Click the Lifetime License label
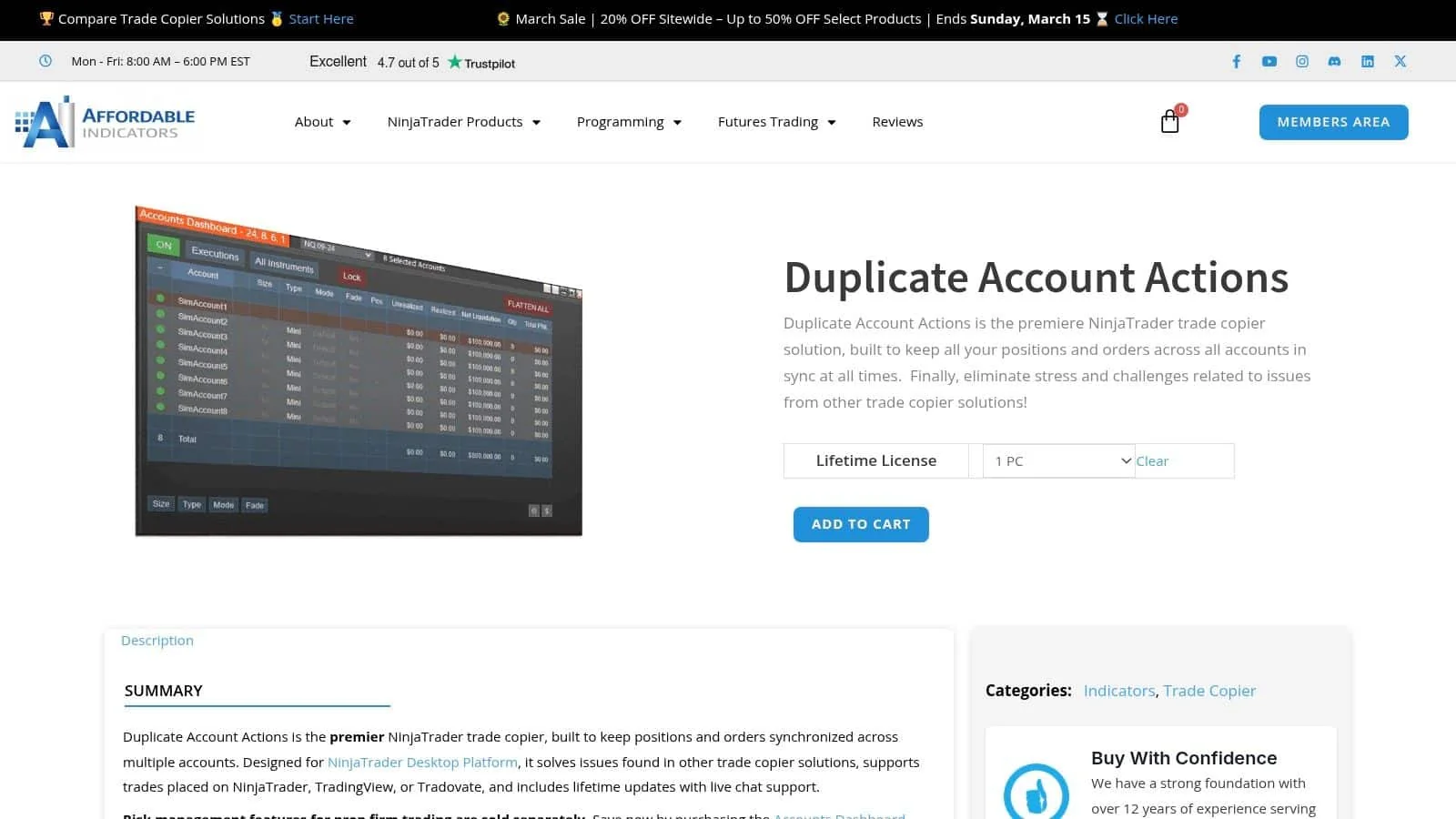This screenshot has height=819, width=1456. click(875, 460)
